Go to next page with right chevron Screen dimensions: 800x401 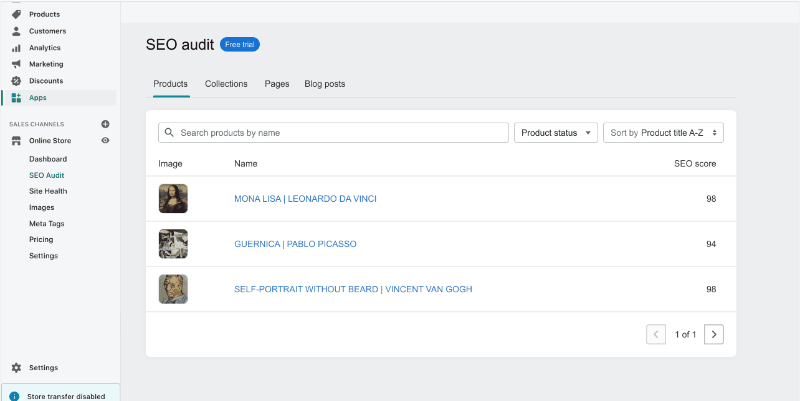714,335
